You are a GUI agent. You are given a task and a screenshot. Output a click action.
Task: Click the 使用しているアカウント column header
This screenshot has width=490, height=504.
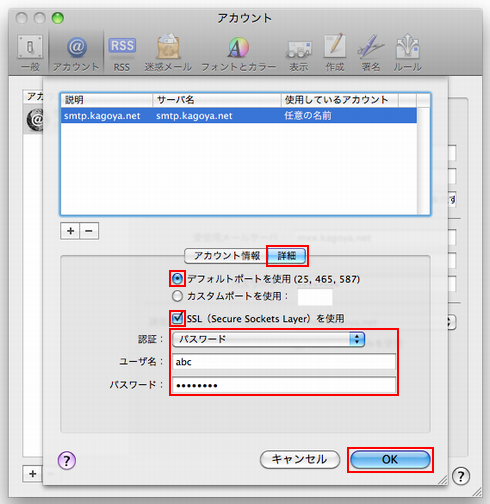coord(340,100)
